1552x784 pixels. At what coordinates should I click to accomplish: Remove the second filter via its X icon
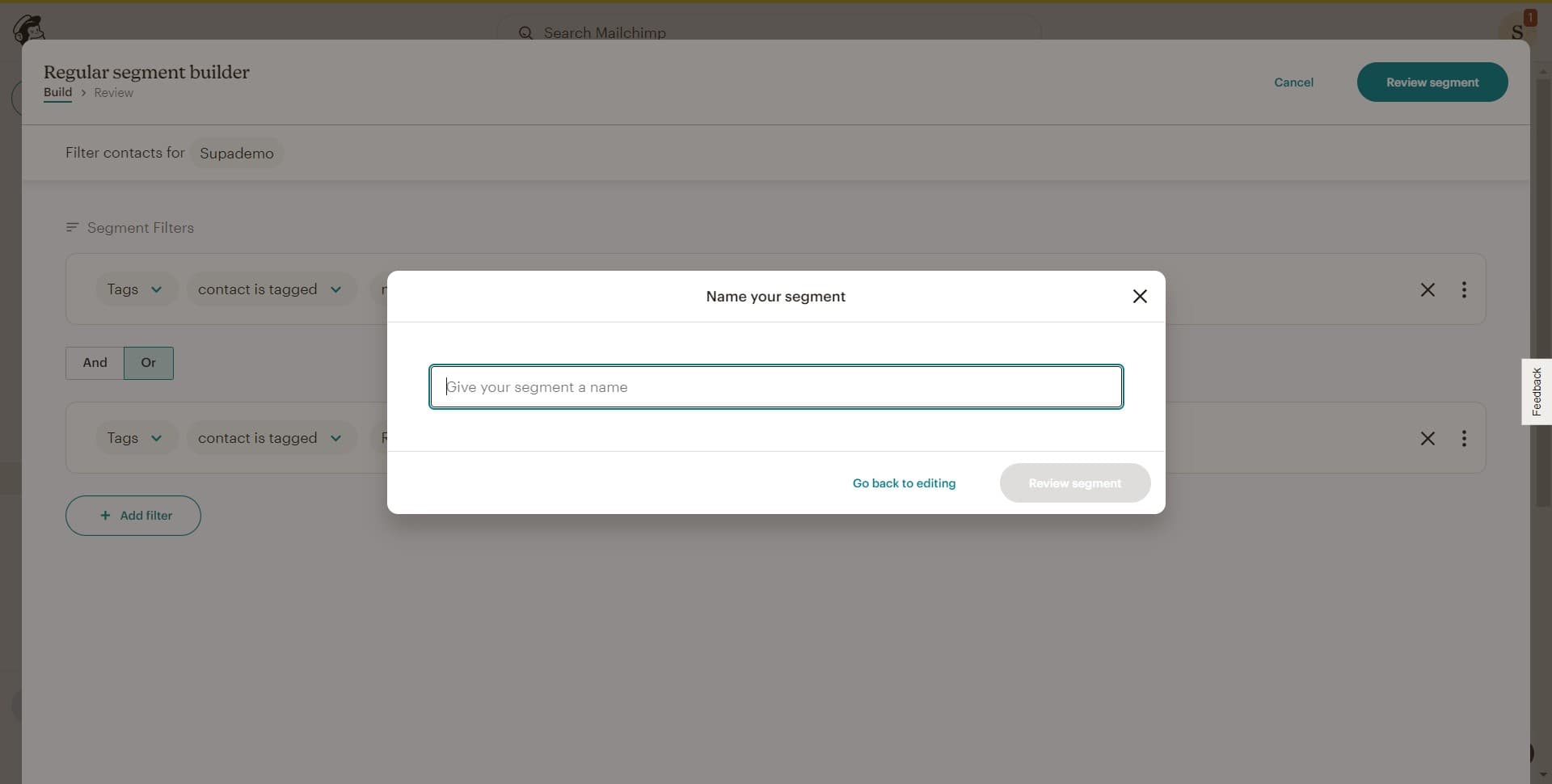[1428, 437]
